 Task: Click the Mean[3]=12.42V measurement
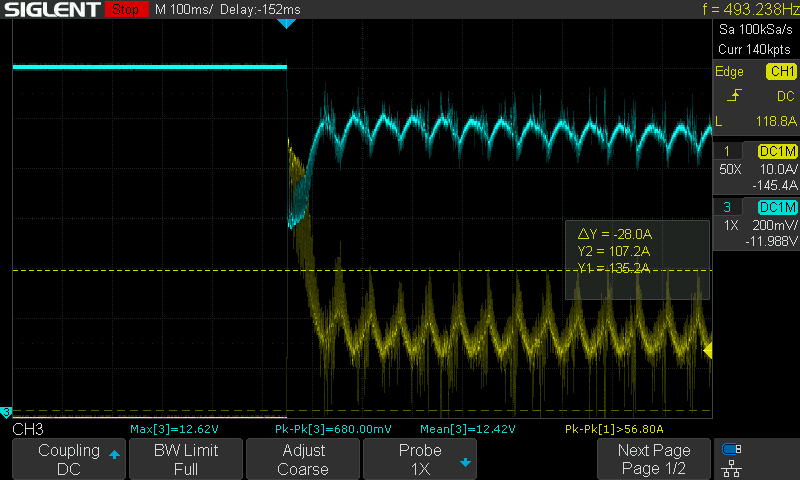467,429
